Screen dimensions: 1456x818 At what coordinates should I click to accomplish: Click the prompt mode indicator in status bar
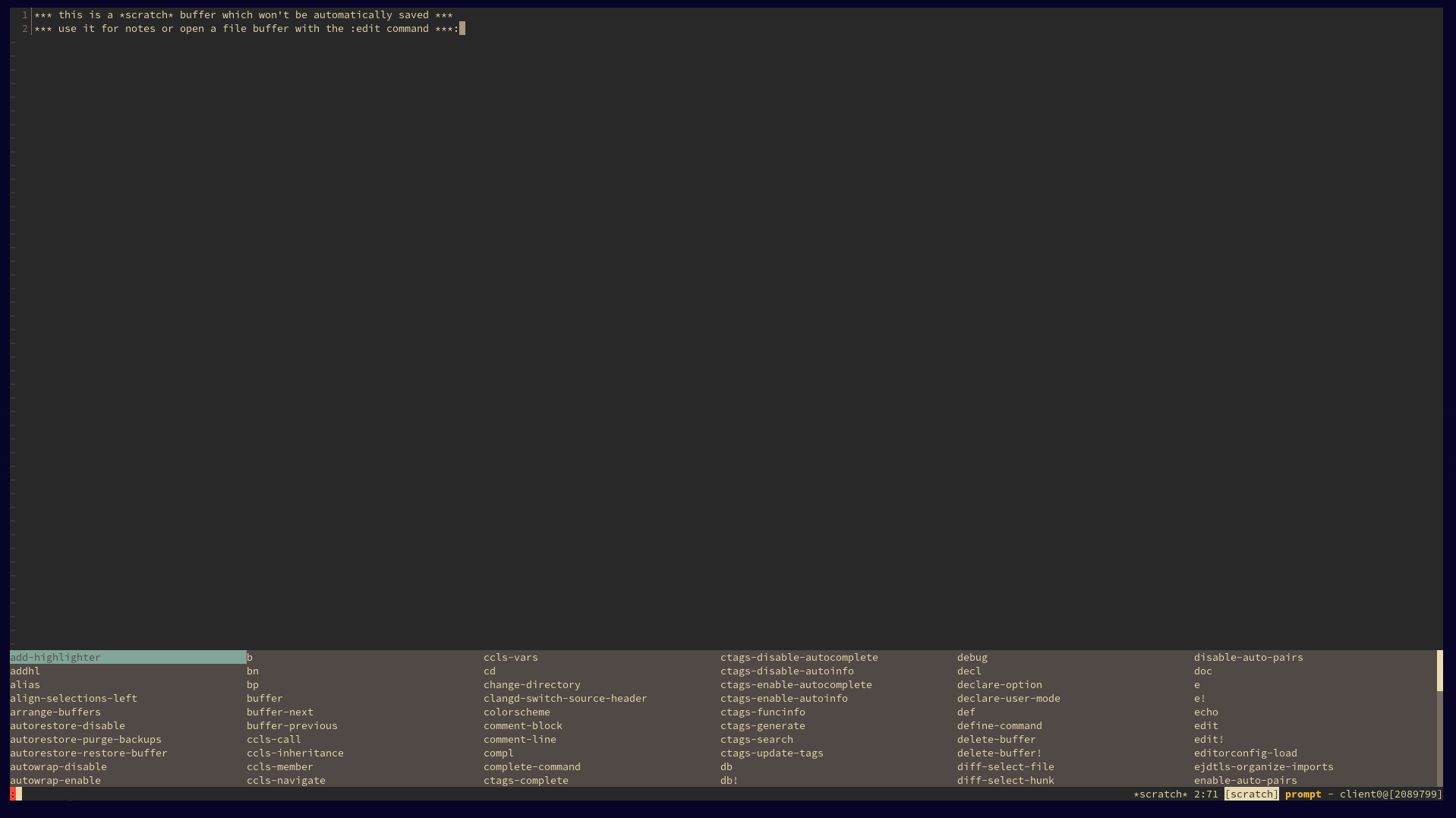(1303, 794)
